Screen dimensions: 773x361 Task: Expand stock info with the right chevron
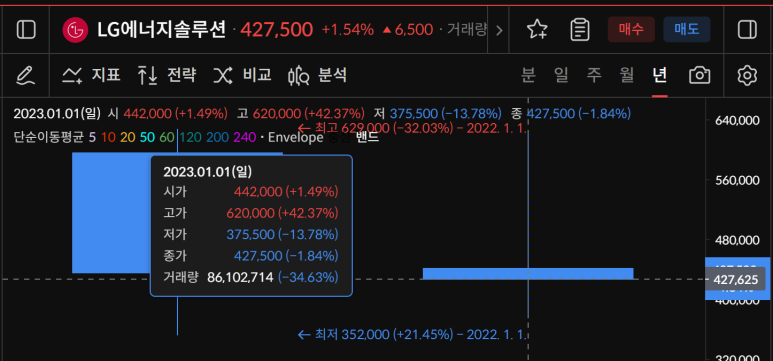499,31
